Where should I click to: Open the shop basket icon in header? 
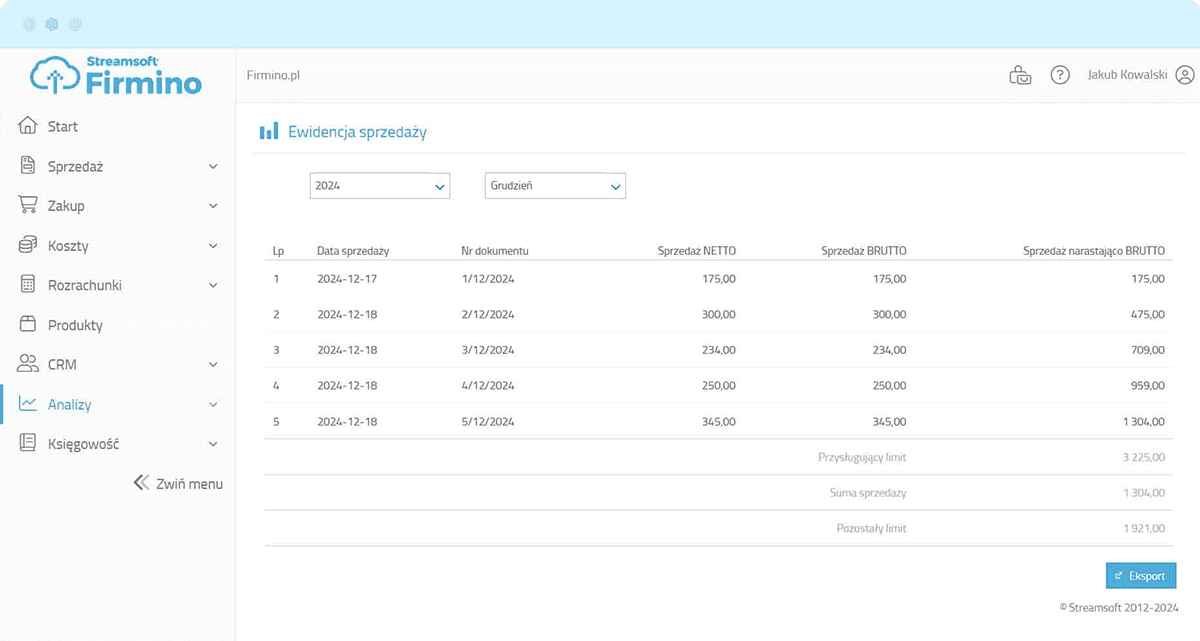(x=1020, y=75)
